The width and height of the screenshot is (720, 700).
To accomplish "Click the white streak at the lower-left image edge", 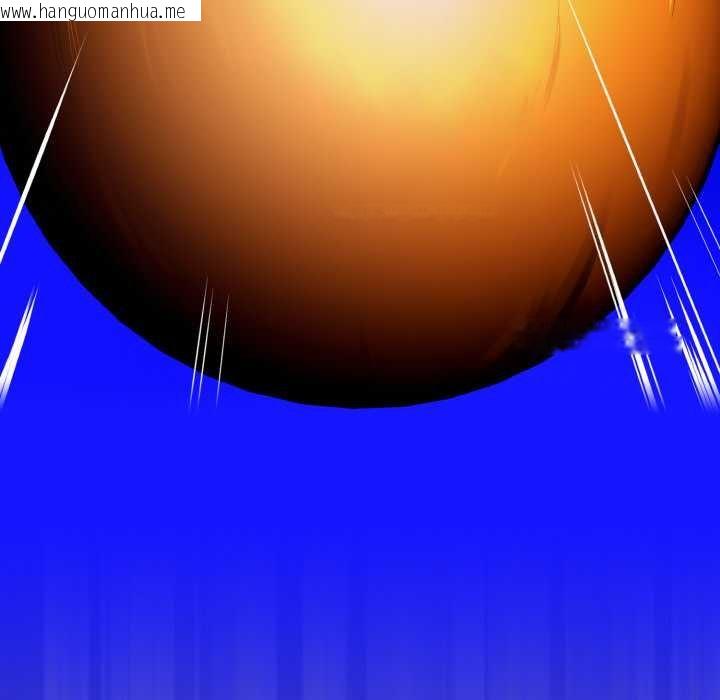I will tap(17, 345).
